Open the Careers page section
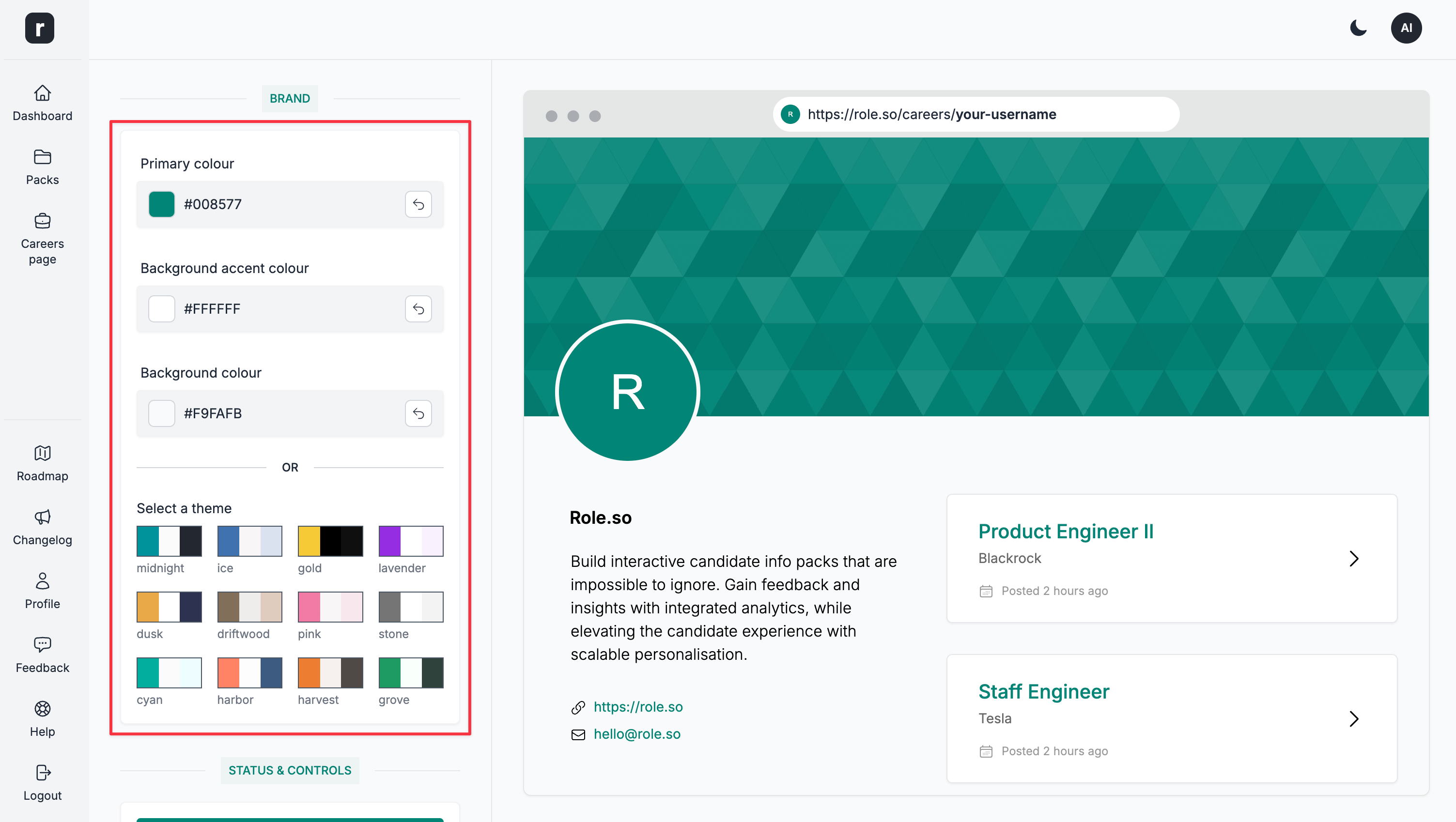This screenshot has width=1456, height=822. pos(42,237)
